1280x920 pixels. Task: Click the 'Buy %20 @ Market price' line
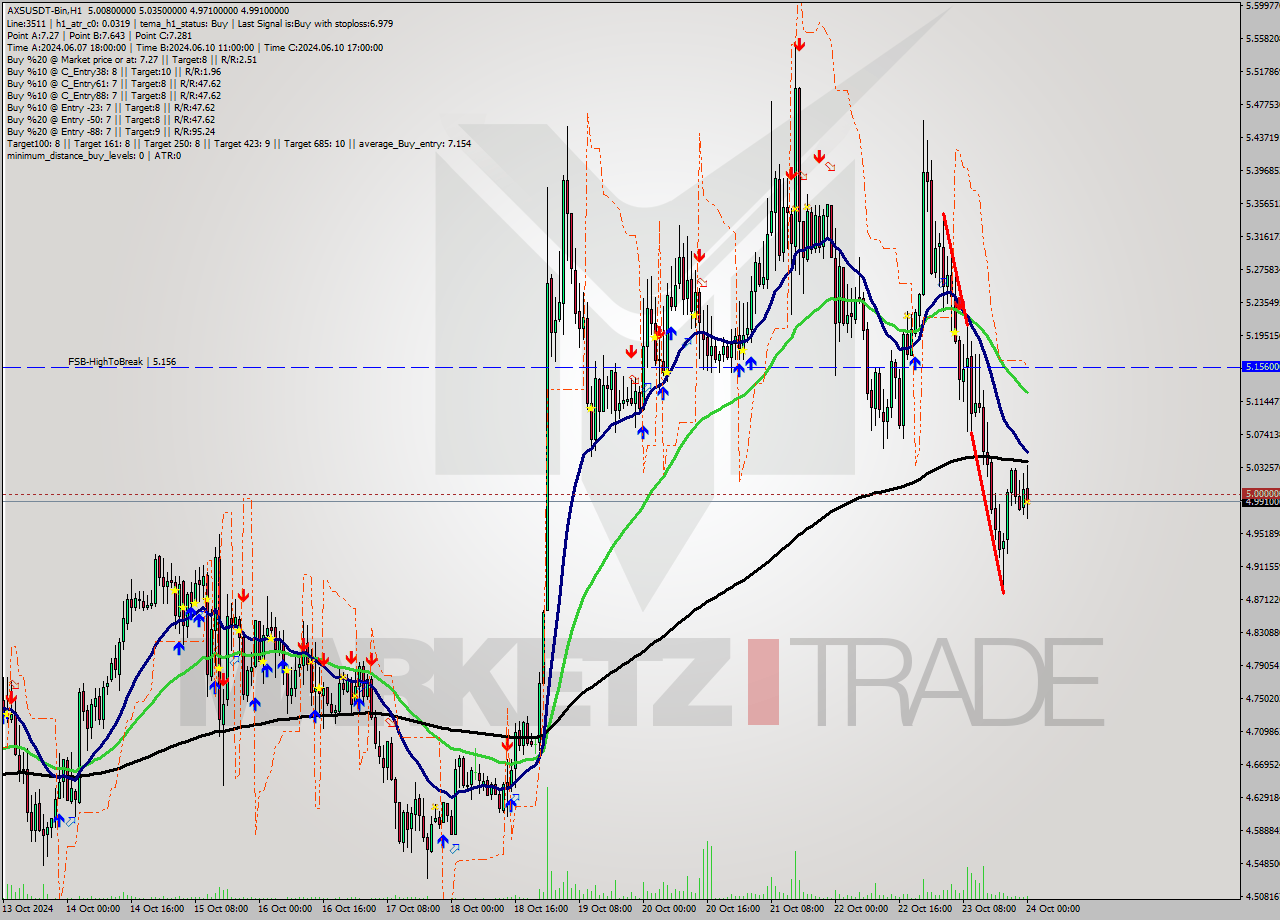click(x=131, y=60)
